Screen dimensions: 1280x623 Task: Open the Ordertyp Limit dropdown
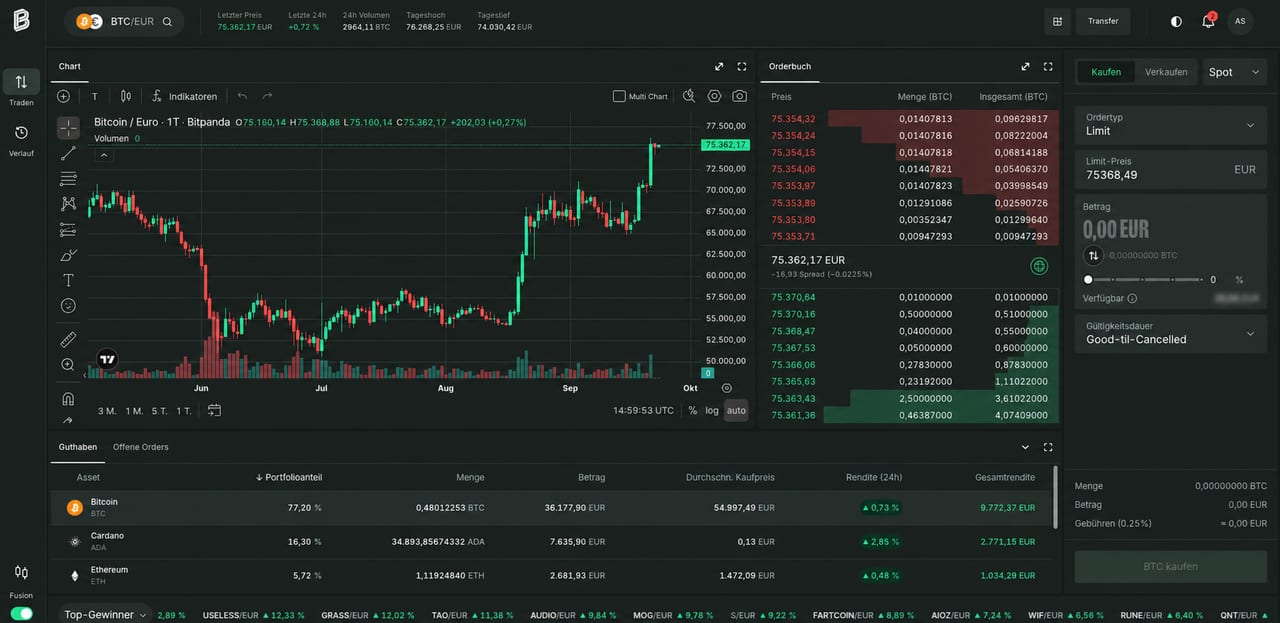coord(1170,124)
